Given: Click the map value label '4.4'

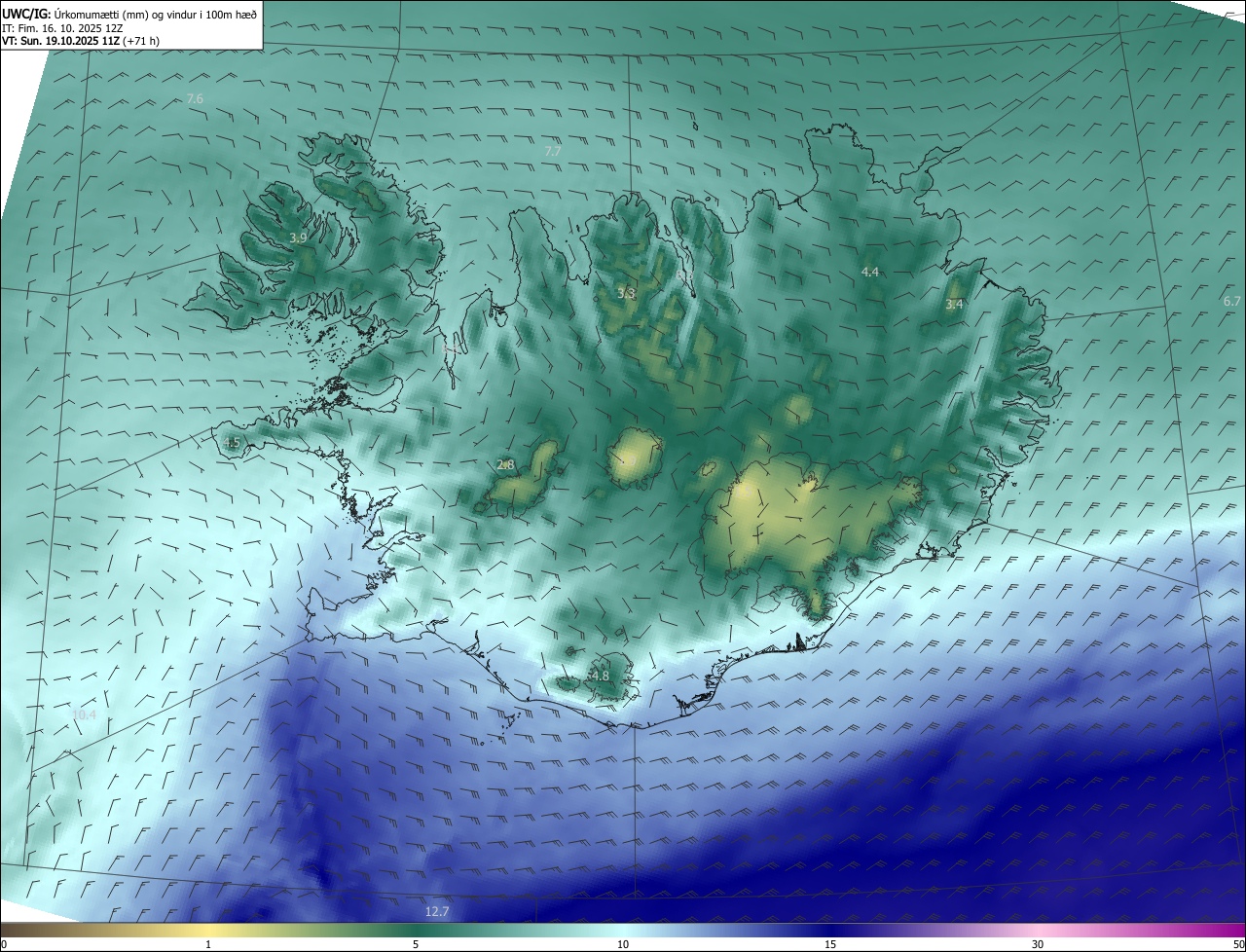Looking at the screenshot, I should (x=870, y=273).
